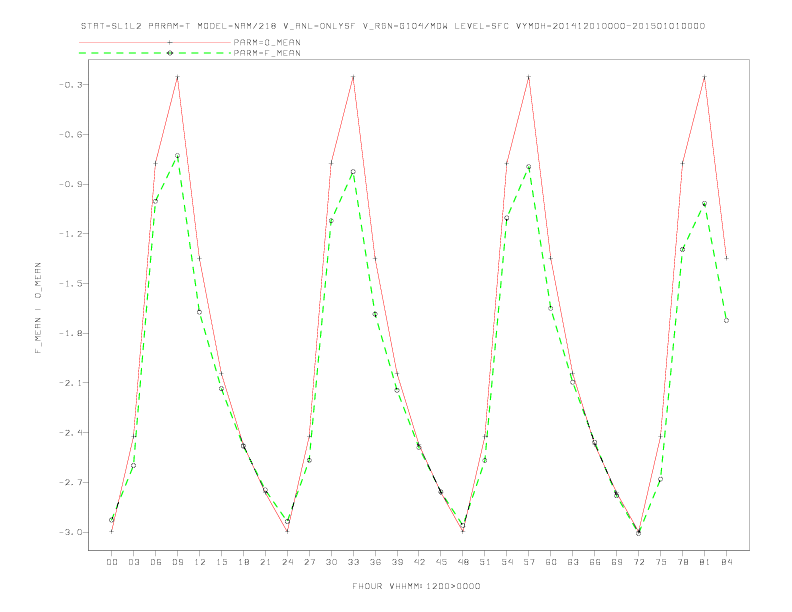Click the -3.0 y-axis tick label

click(70, 532)
